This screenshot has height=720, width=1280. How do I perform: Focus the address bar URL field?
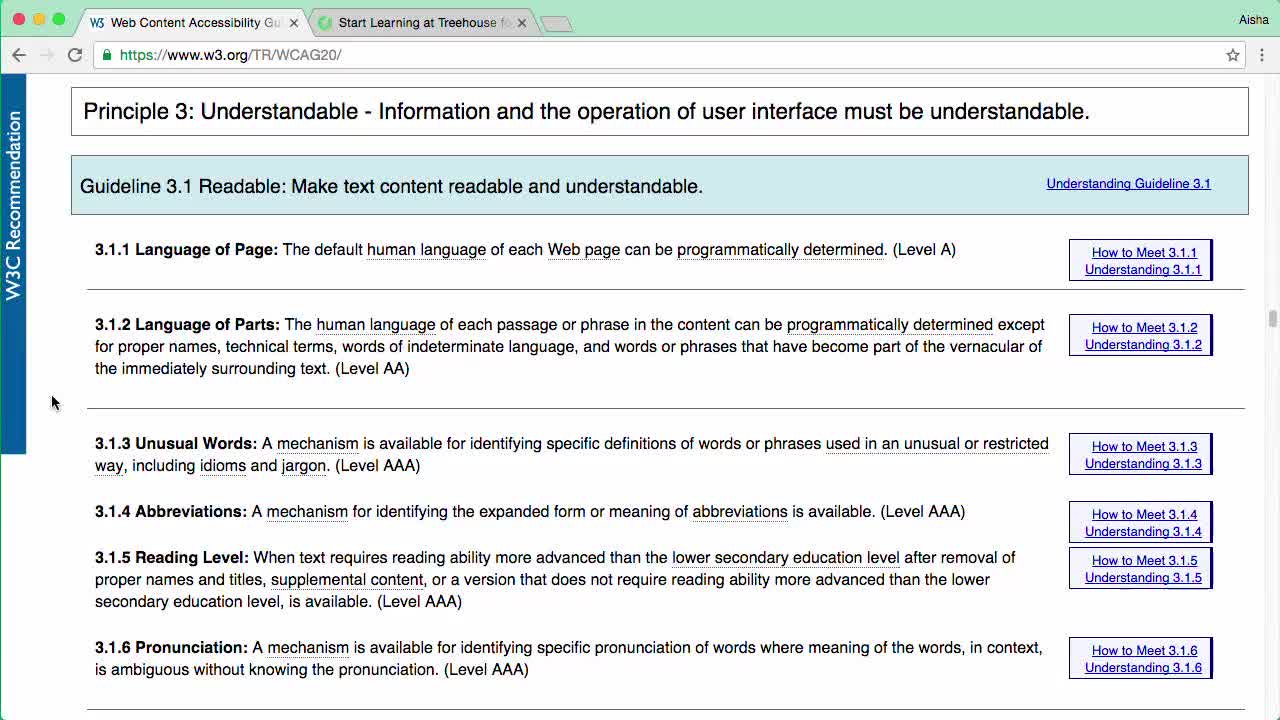pyautogui.click(x=670, y=55)
